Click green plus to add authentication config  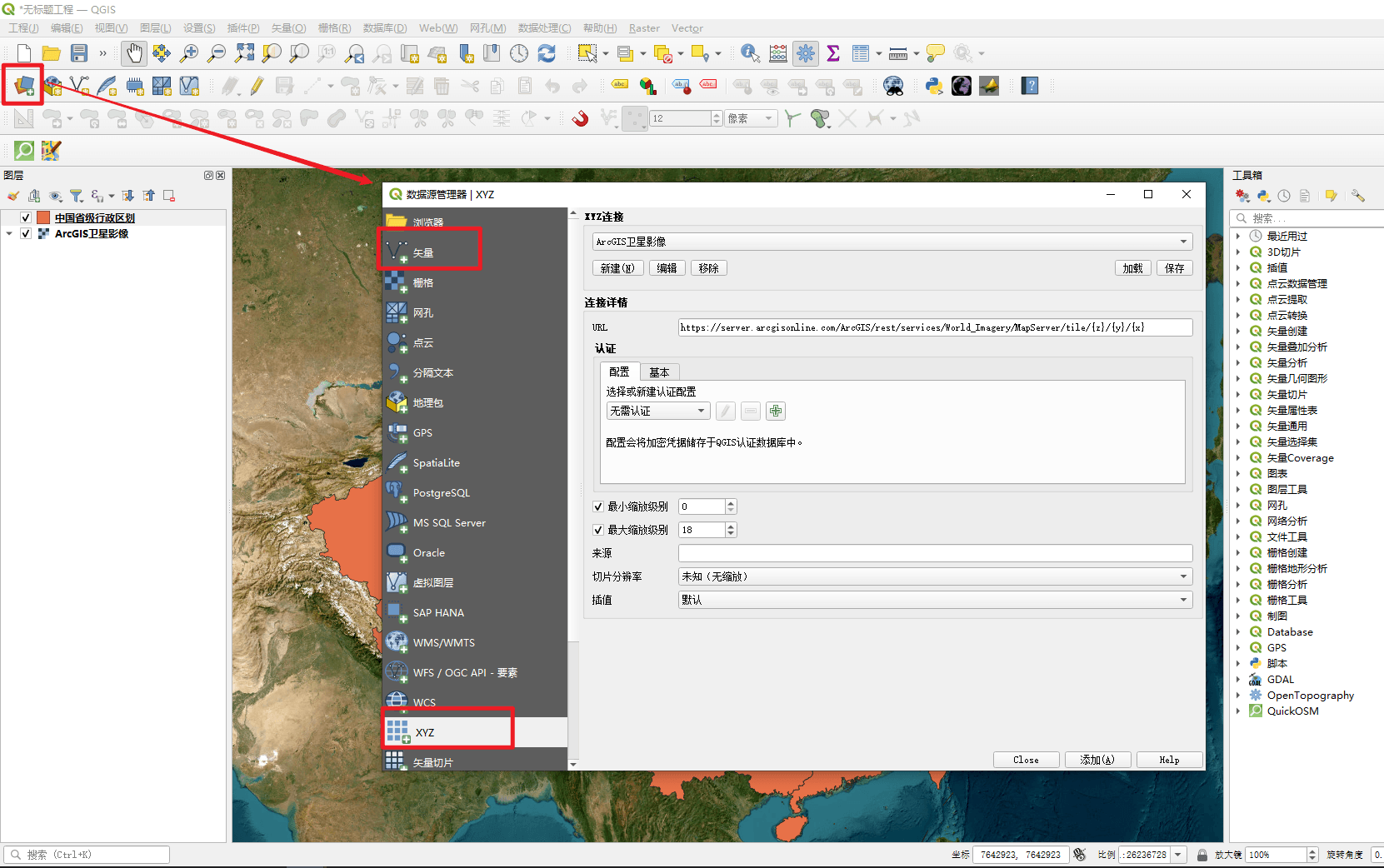(x=776, y=411)
